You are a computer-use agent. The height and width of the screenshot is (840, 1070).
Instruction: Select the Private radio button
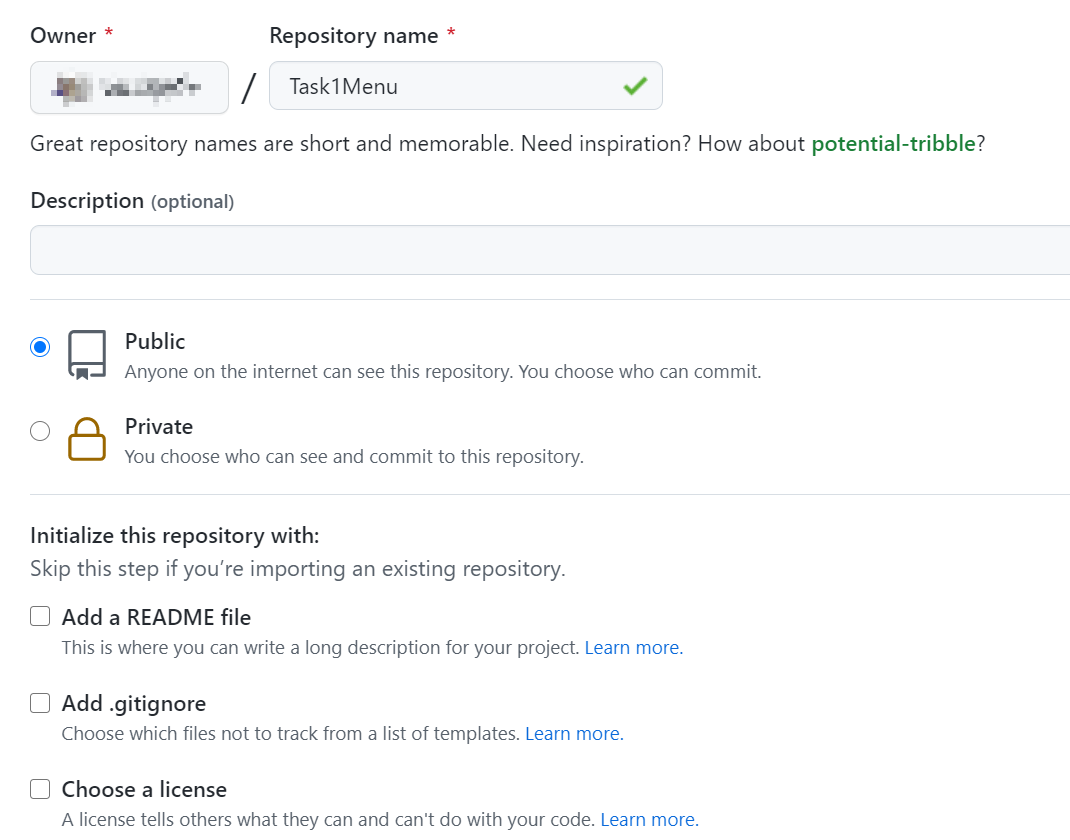tap(40, 431)
